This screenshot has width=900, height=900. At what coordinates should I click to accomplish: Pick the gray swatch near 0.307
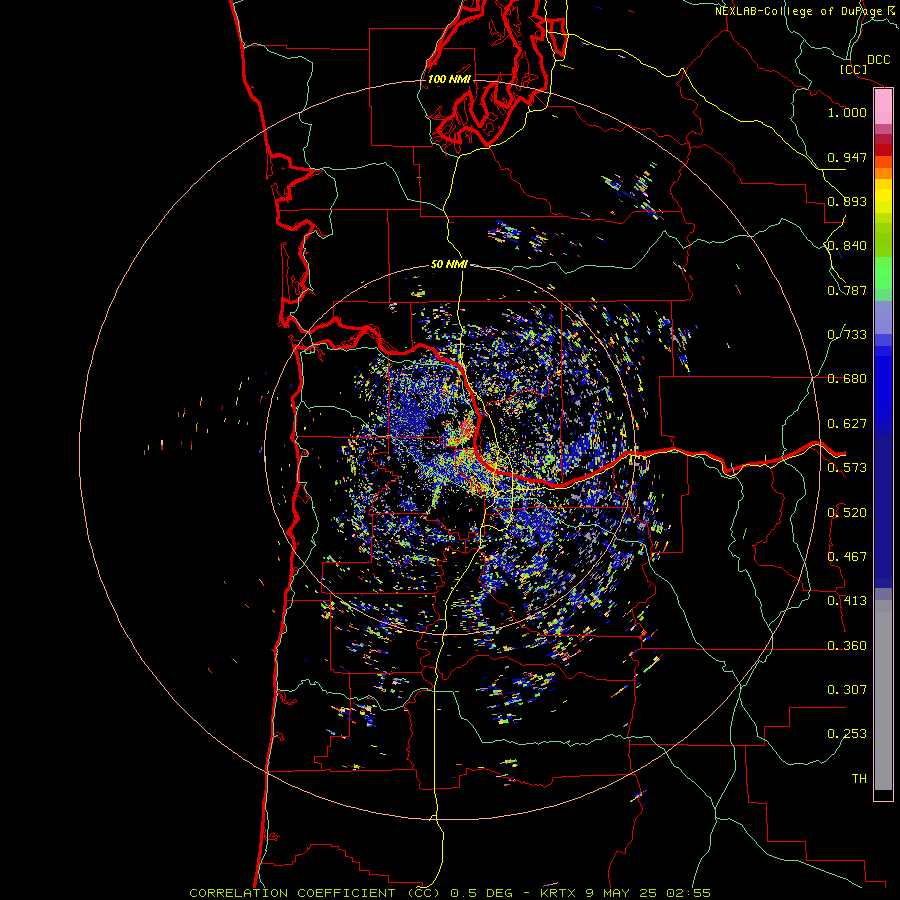coord(883,695)
